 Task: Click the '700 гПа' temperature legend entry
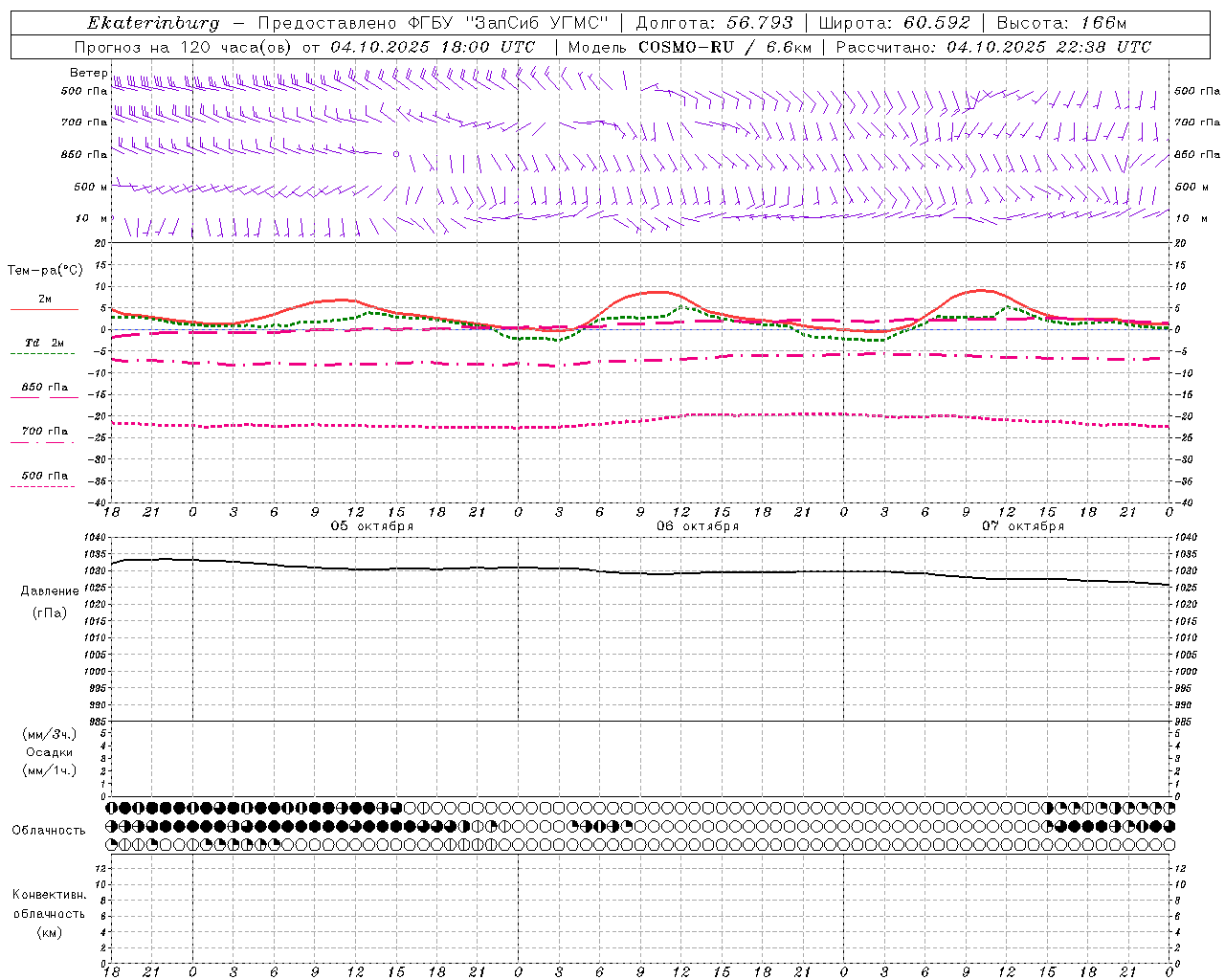pos(44,431)
